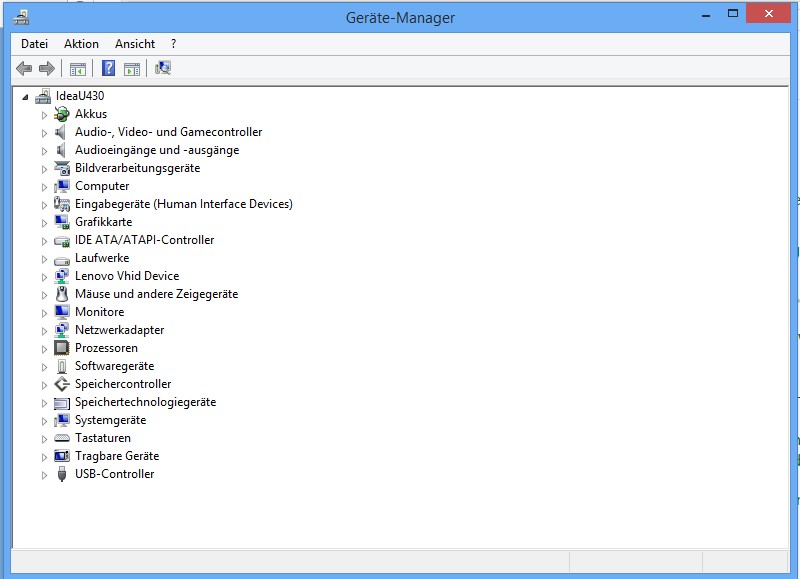Click the USB-Controller plug icon

point(62,474)
